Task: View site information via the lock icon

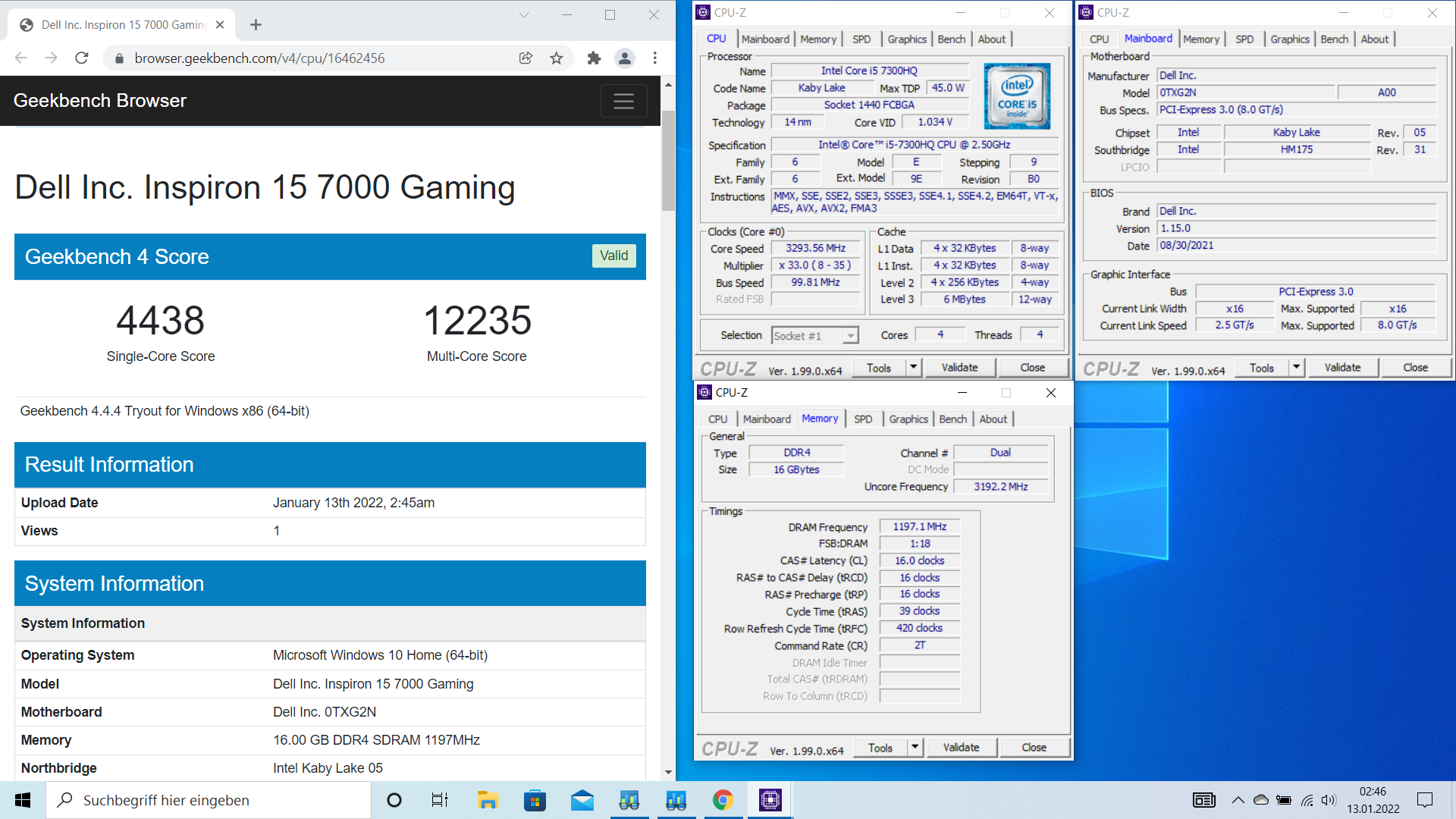Action: 119,58
